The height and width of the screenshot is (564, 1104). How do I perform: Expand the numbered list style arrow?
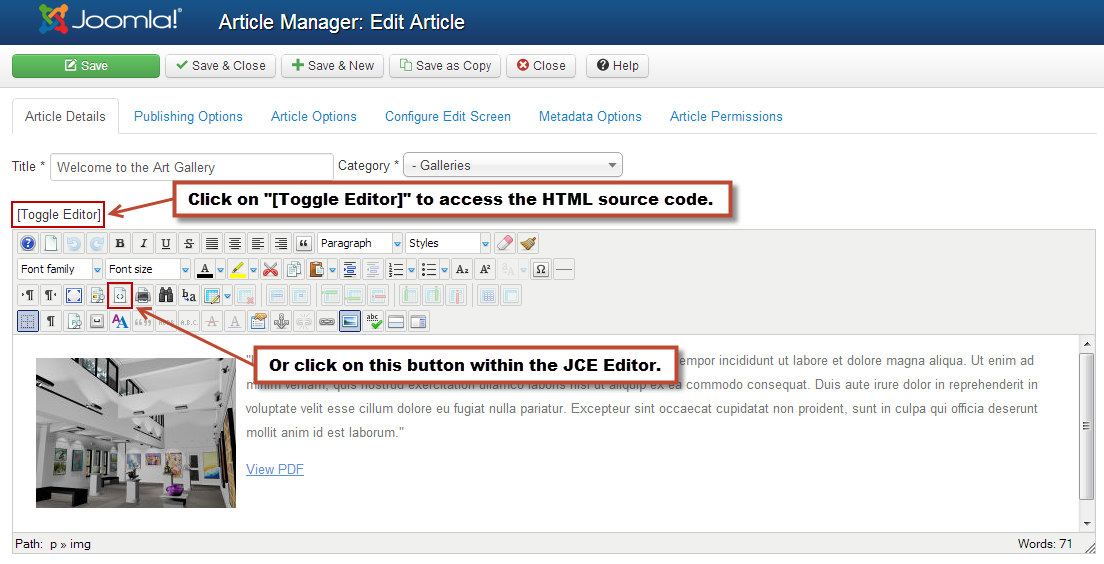pyautogui.click(x=410, y=270)
